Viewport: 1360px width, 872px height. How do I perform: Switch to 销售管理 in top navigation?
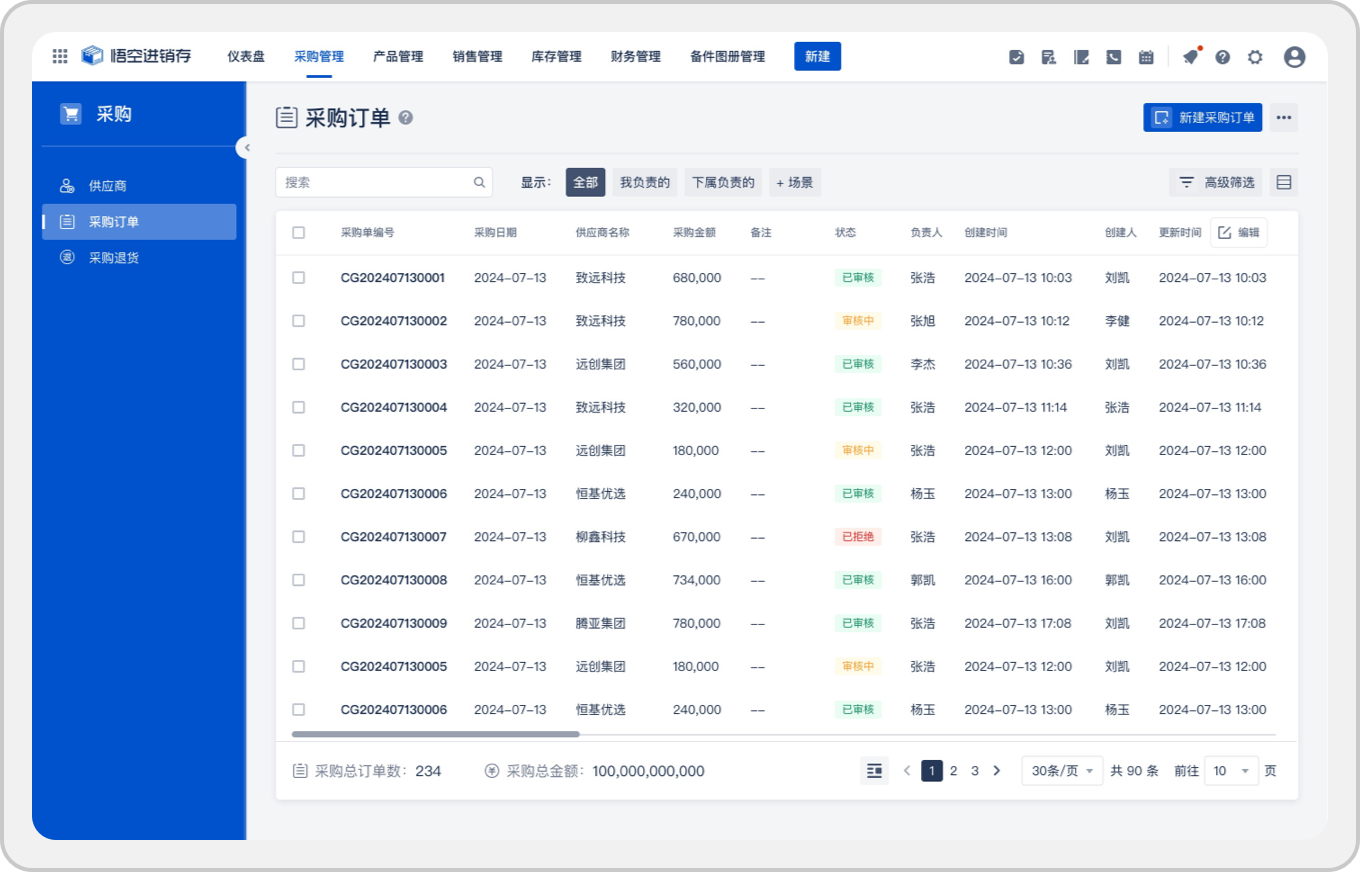(477, 57)
